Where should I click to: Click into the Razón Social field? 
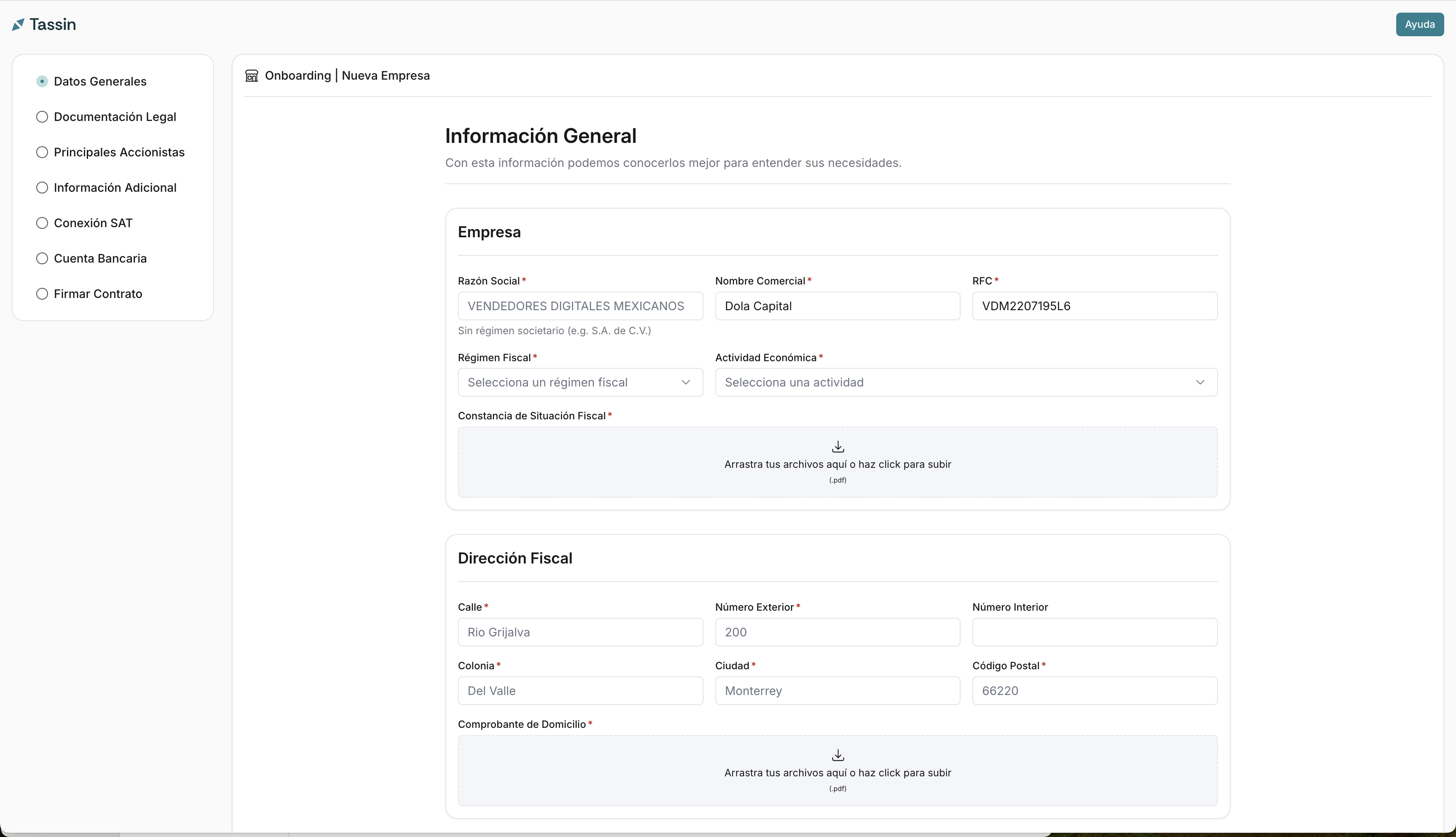(x=580, y=306)
